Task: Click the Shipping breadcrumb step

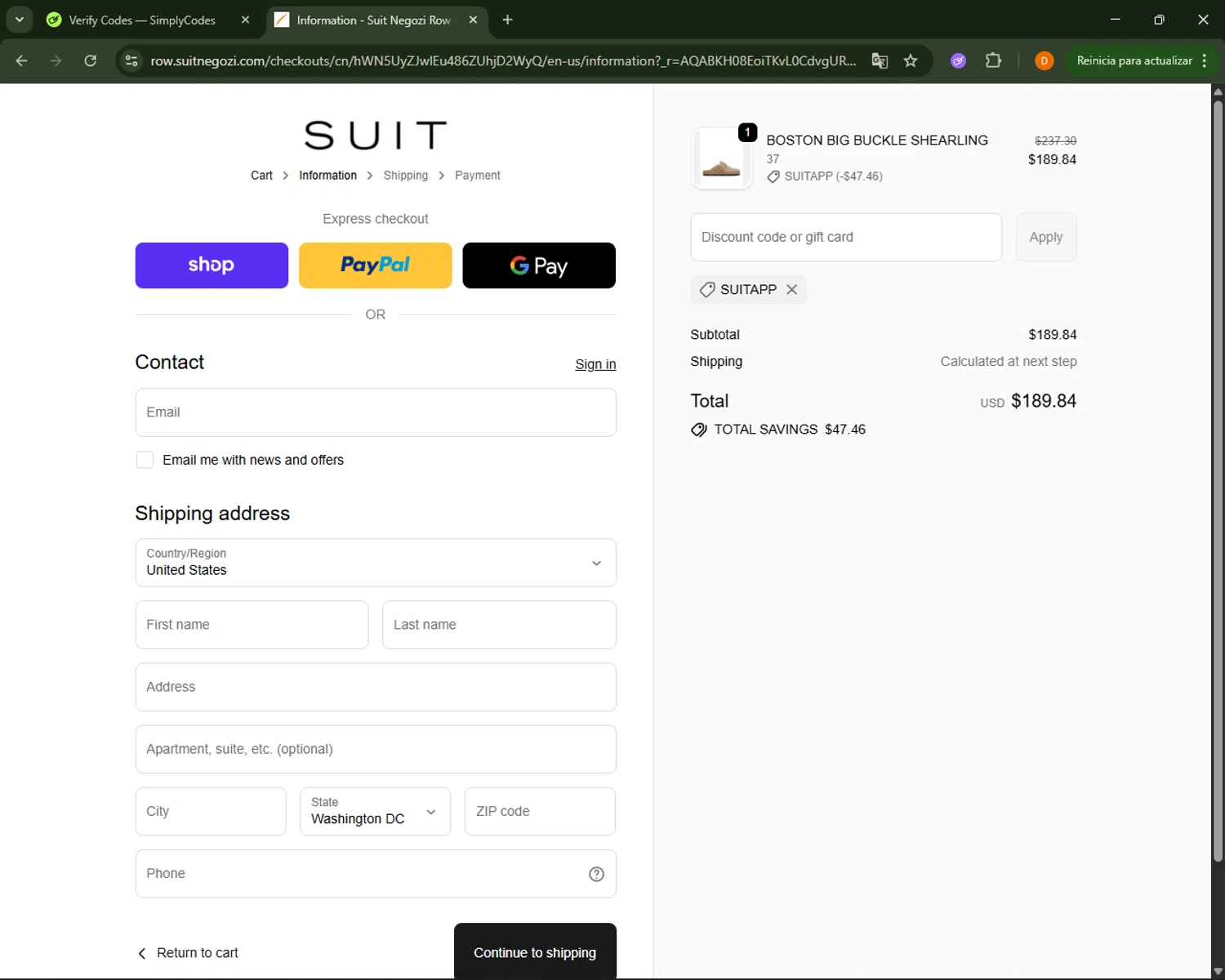Action: coord(406,176)
